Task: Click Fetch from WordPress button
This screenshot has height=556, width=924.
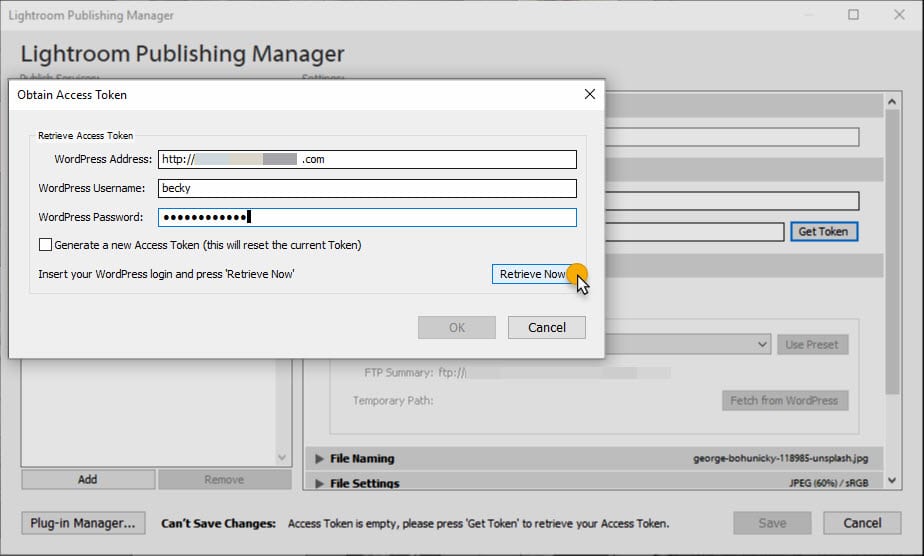Action: (x=785, y=401)
